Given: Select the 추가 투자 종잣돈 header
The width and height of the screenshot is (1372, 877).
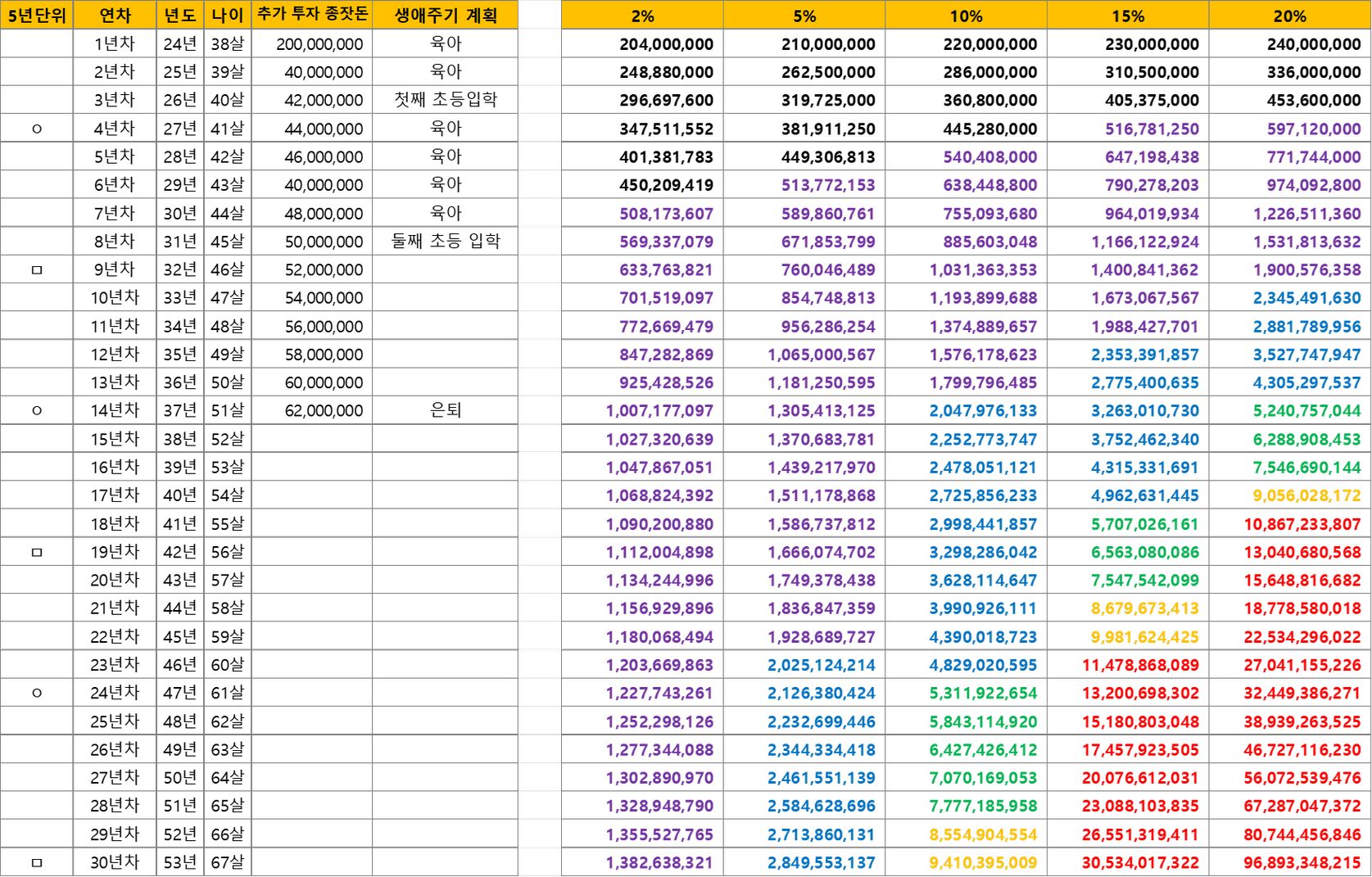Looking at the screenshot, I should coord(312,16).
